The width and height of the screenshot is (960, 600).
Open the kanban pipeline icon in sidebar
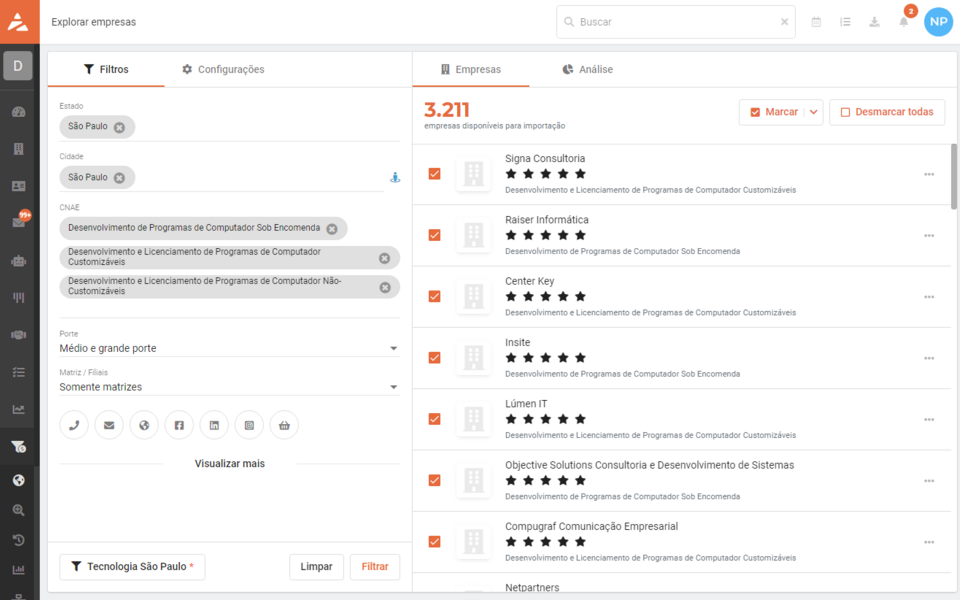[18, 298]
